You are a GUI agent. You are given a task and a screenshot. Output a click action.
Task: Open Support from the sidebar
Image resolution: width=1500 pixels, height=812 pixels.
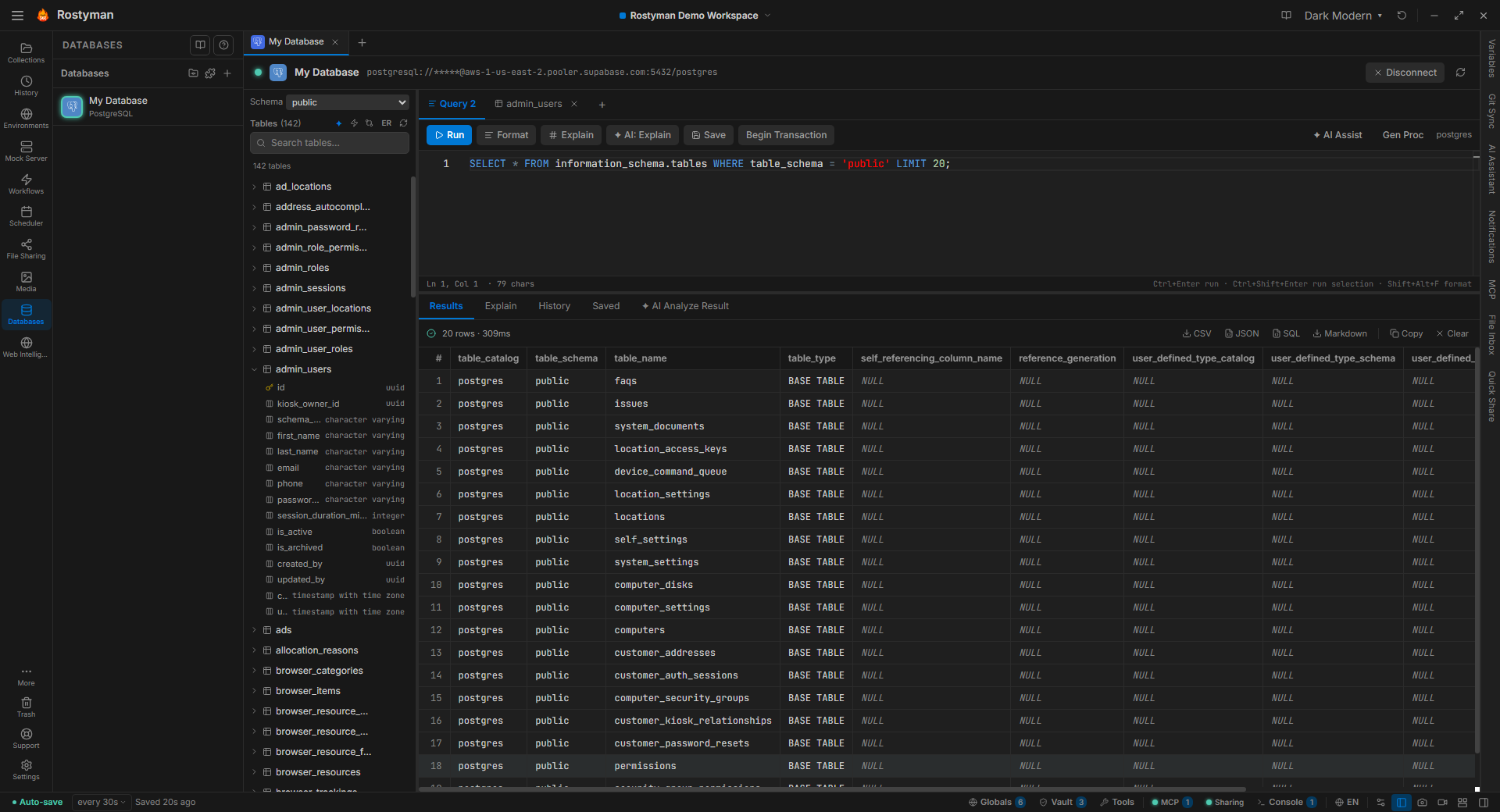26,739
